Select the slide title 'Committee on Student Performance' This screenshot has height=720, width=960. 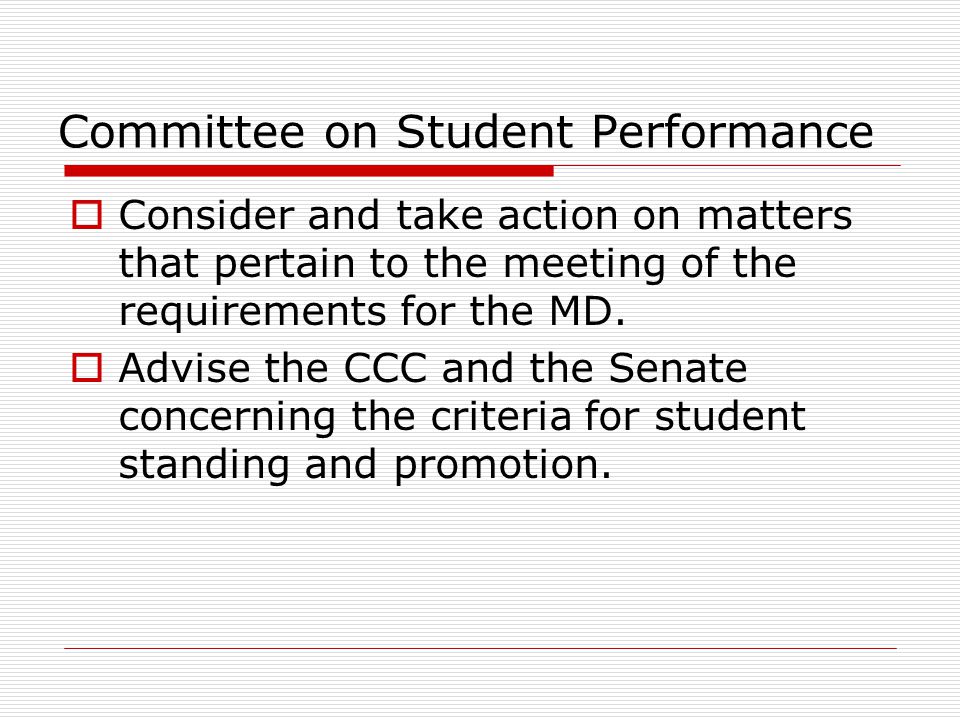pos(466,132)
